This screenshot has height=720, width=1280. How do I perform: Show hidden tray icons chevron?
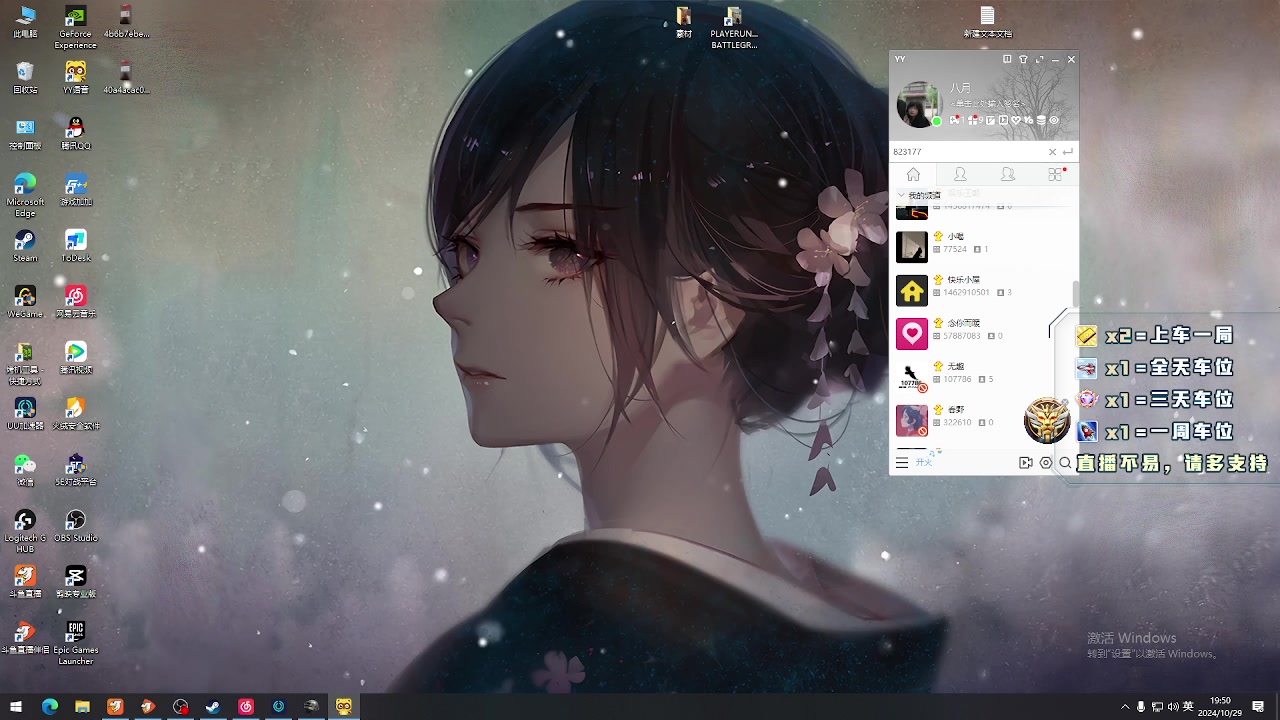[x=1125, y=707]
